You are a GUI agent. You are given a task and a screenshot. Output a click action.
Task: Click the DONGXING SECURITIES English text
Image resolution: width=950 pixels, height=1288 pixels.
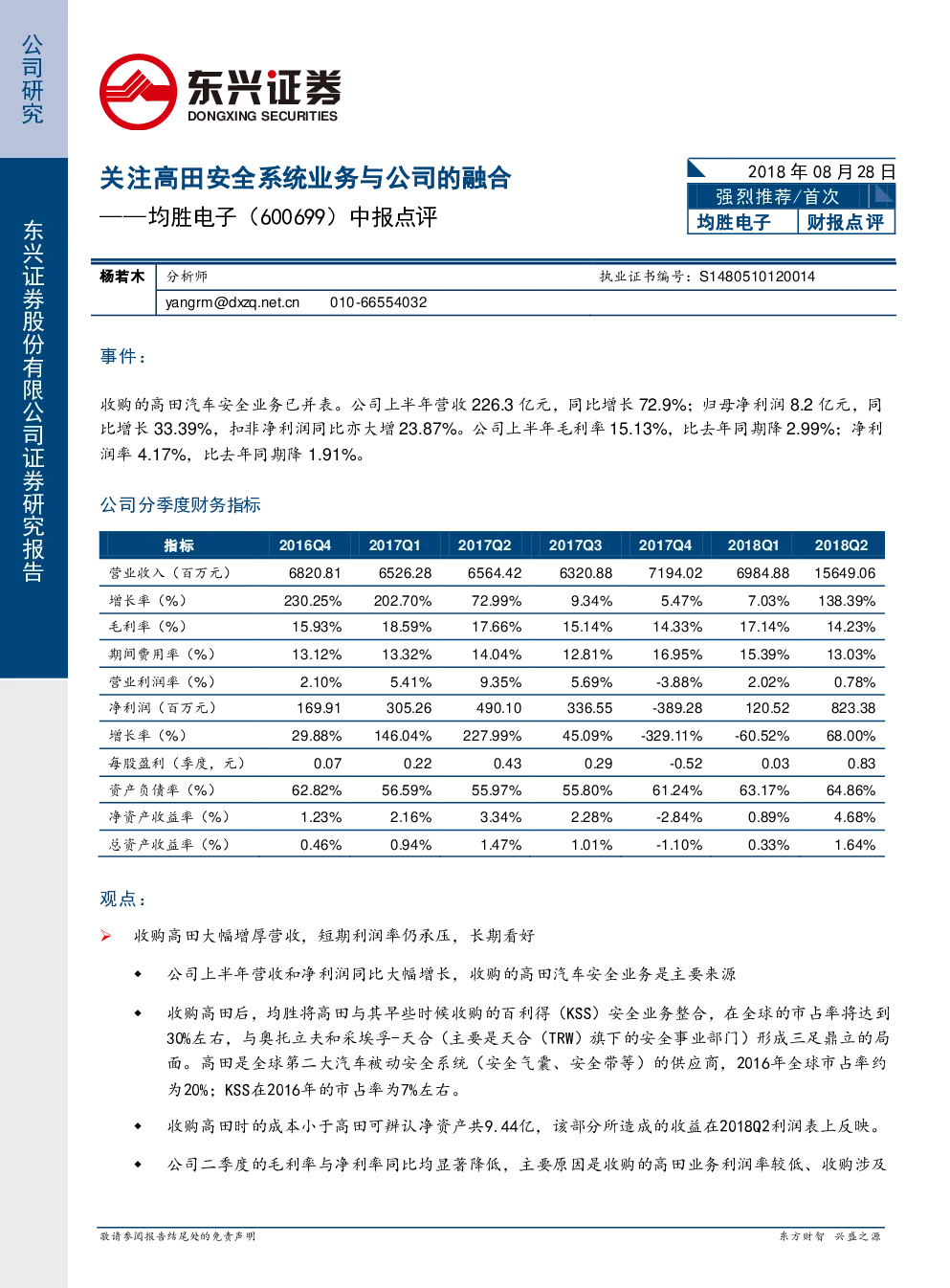[x=262, y=116]
